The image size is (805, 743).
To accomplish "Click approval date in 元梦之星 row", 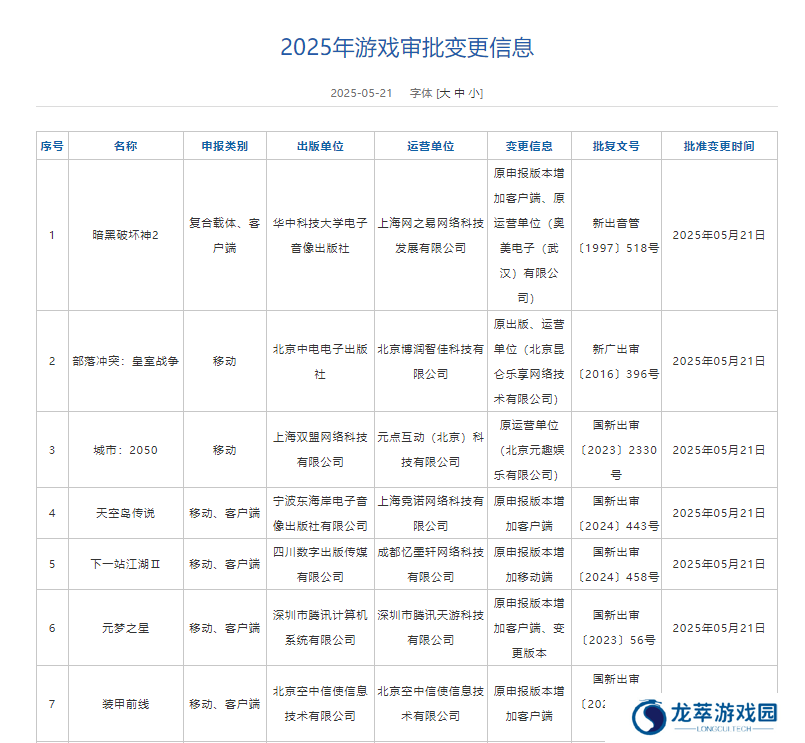I will point(719,628).
